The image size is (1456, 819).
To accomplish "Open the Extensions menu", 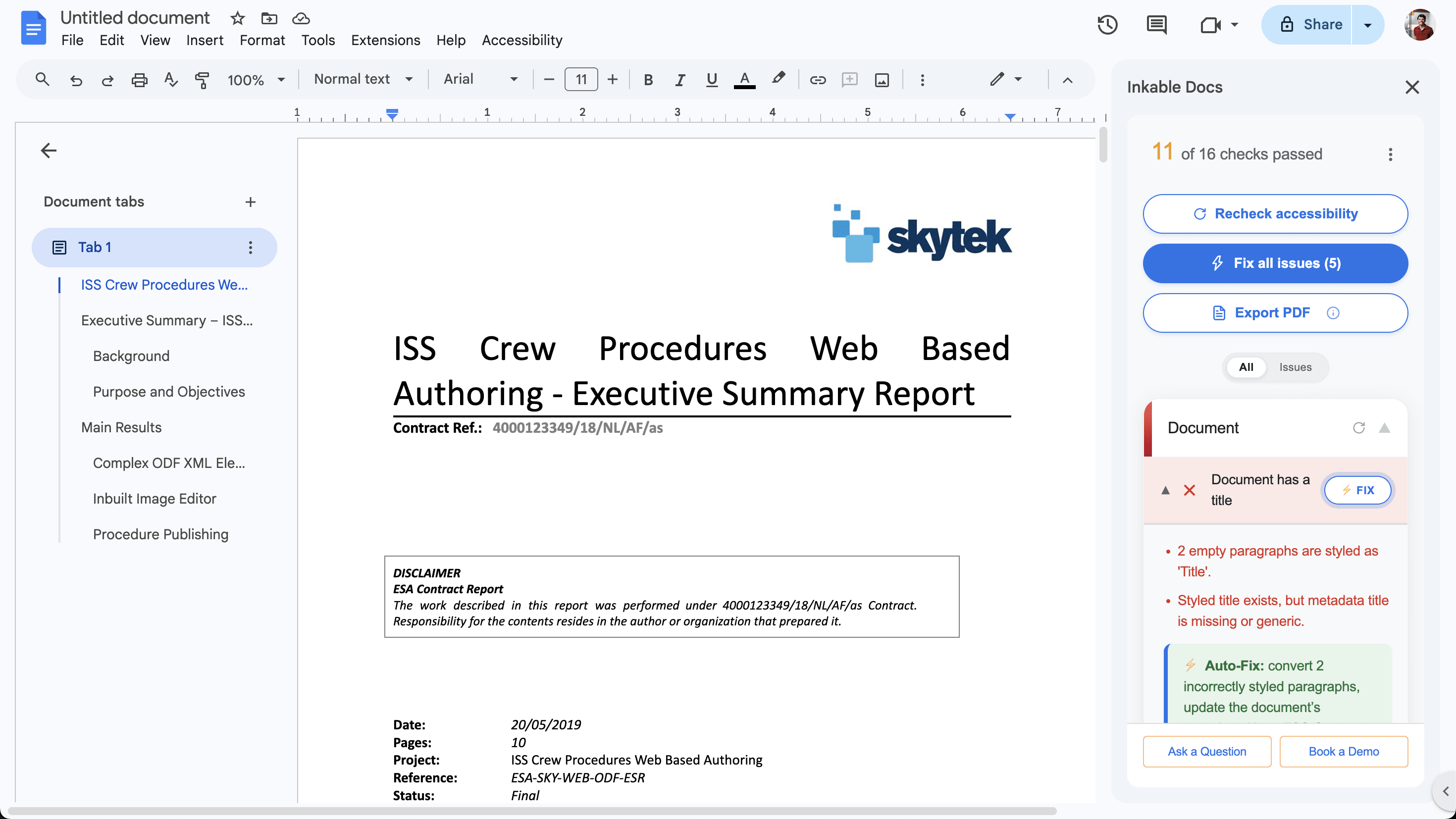I will tap(385, 40).
